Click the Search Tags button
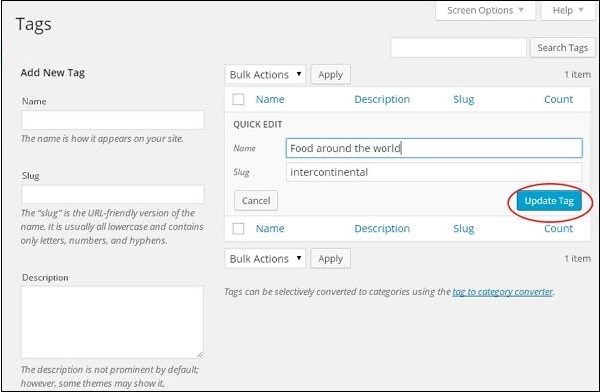The image size is (600, 392). (562, 47)
